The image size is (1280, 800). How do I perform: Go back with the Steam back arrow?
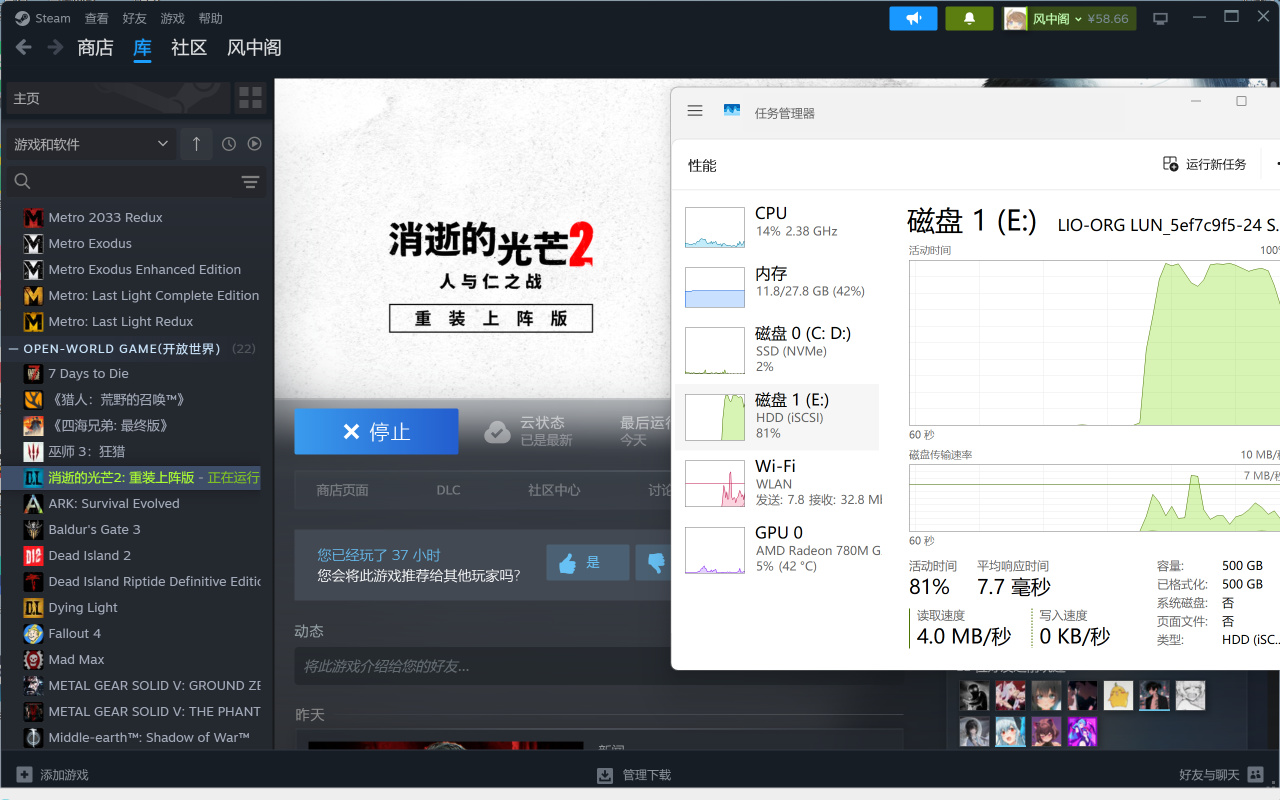(24, 47)
